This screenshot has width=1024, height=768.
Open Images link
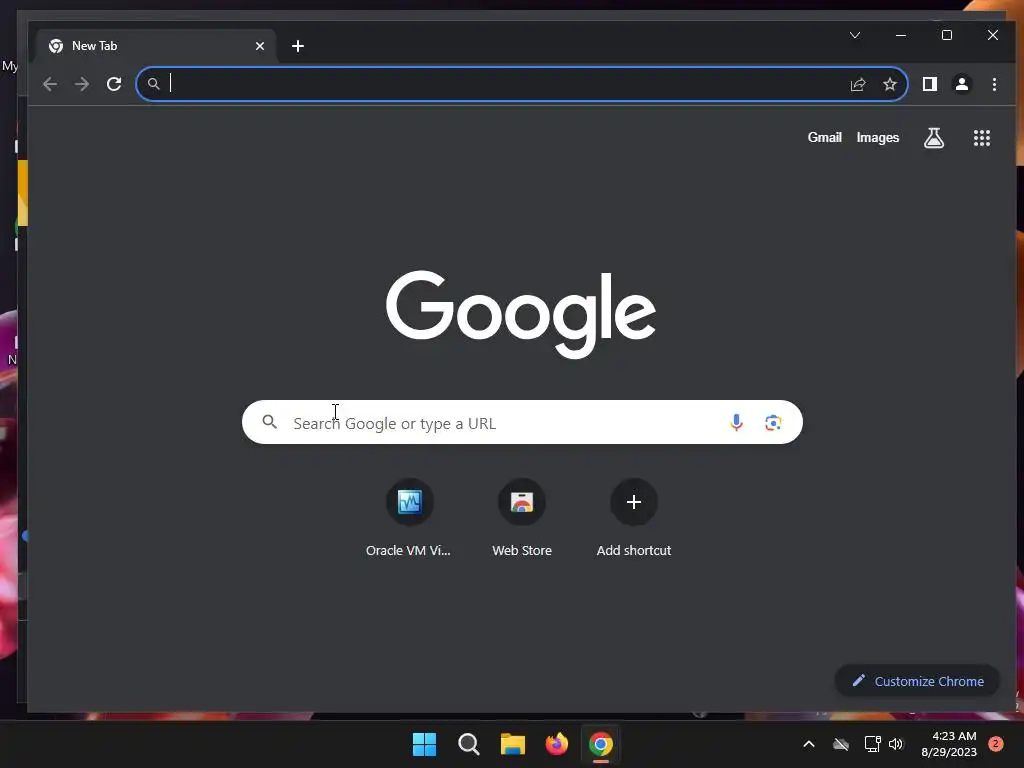[x=878, y=138]
